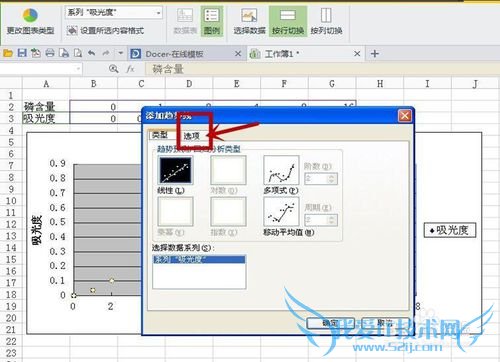
Task: Close the Docer-在线模板 tab
Action: (238, 54)
